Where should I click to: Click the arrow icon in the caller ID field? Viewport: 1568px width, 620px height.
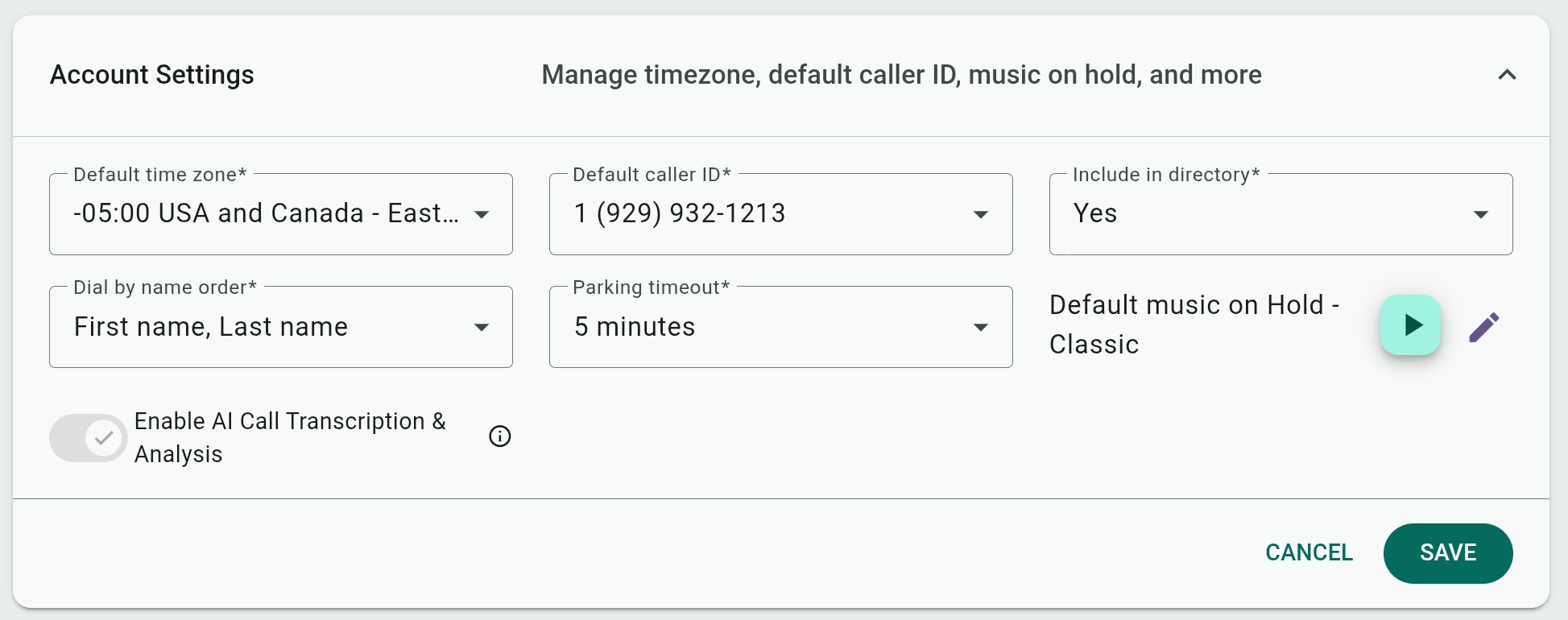[x=981, y=214]
